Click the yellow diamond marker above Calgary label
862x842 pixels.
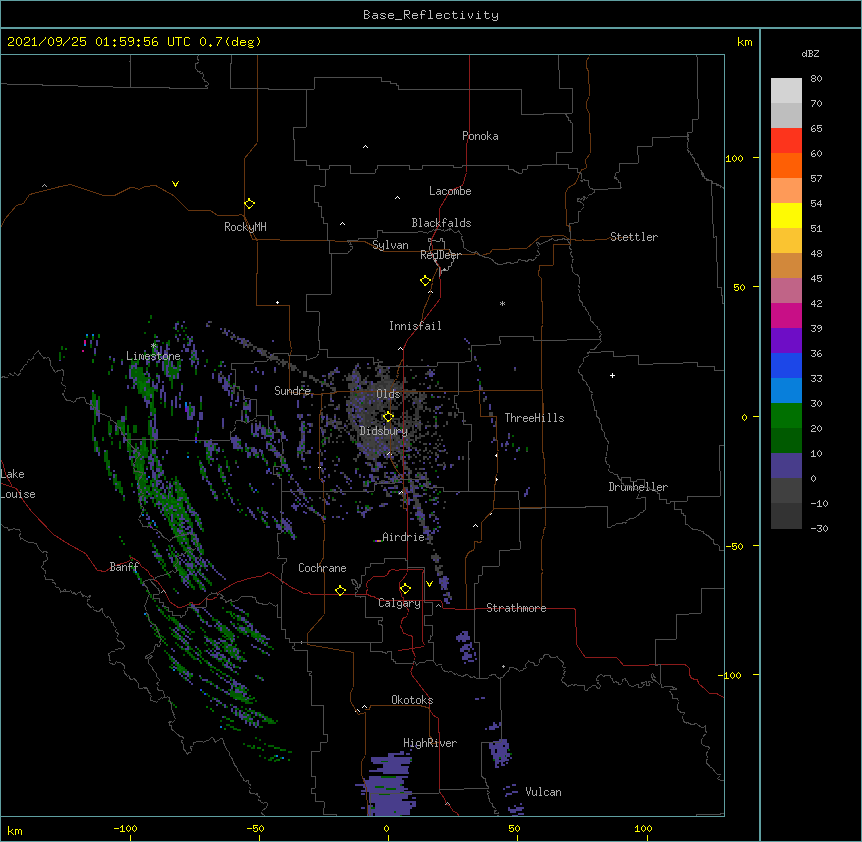point(405,588)
